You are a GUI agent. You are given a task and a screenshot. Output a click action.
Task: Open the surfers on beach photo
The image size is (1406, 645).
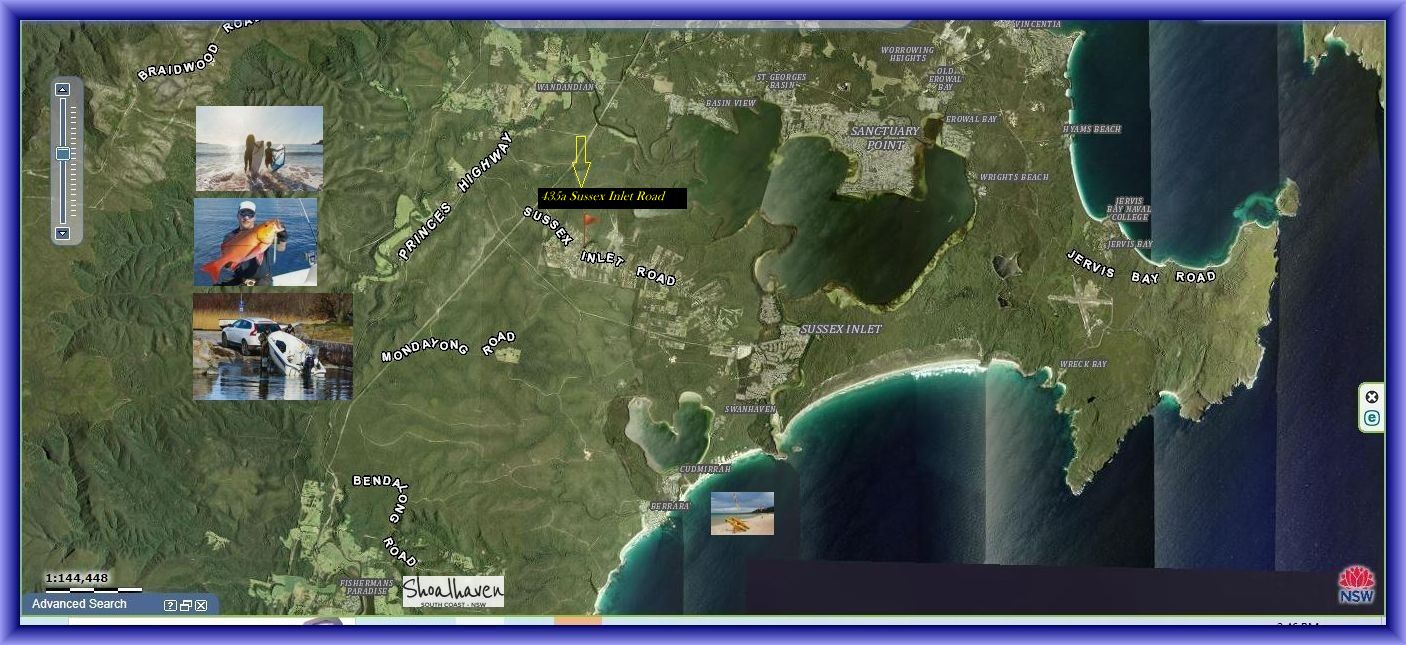click(x=259, y=148)
